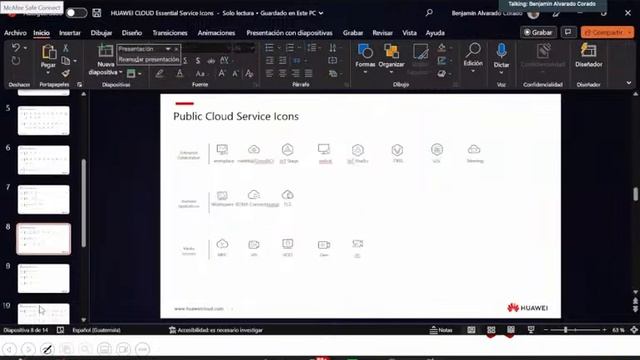The width and height of the screenshot is (640, 360).
Task: Cut selection with scissors icon
Action: [66, 48]
